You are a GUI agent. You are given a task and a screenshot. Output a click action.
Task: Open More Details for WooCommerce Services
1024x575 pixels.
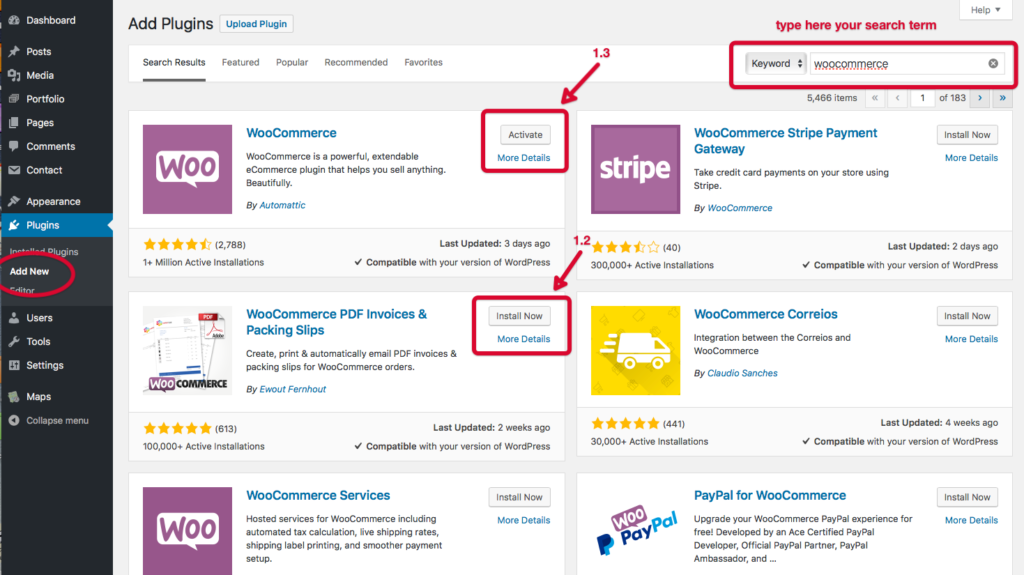[524, 520]
